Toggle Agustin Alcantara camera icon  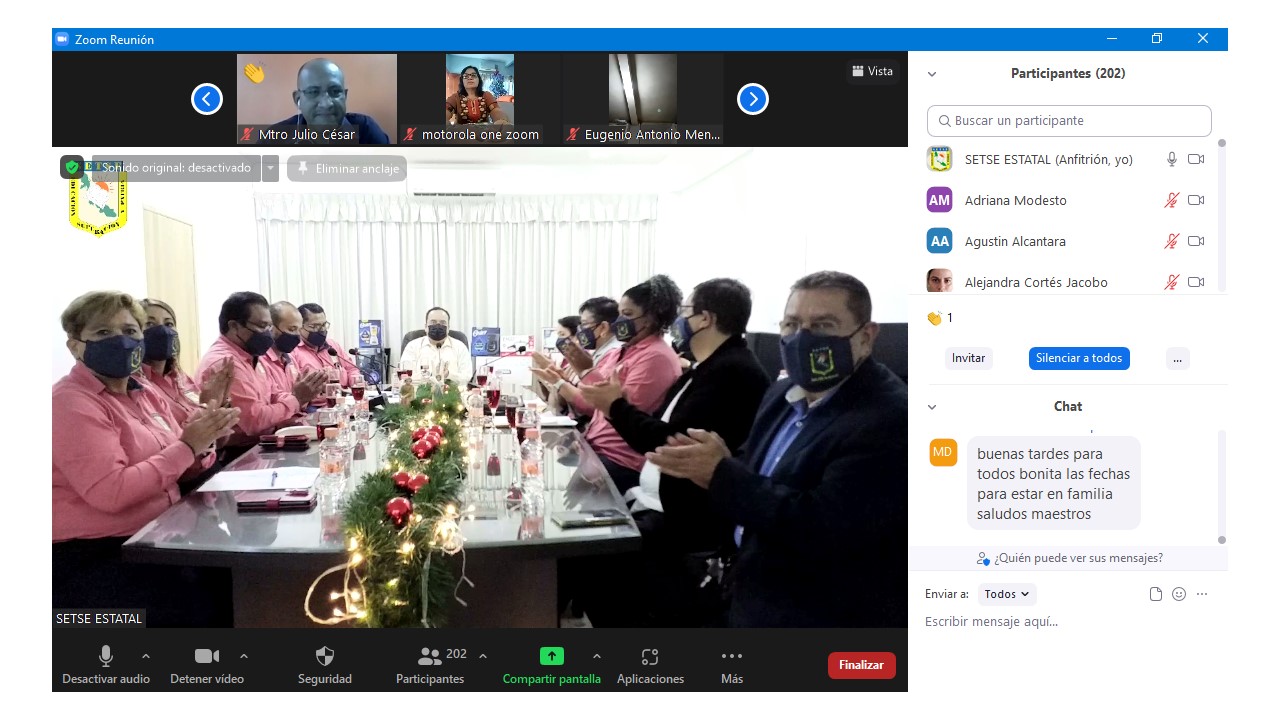point(1196,241)
